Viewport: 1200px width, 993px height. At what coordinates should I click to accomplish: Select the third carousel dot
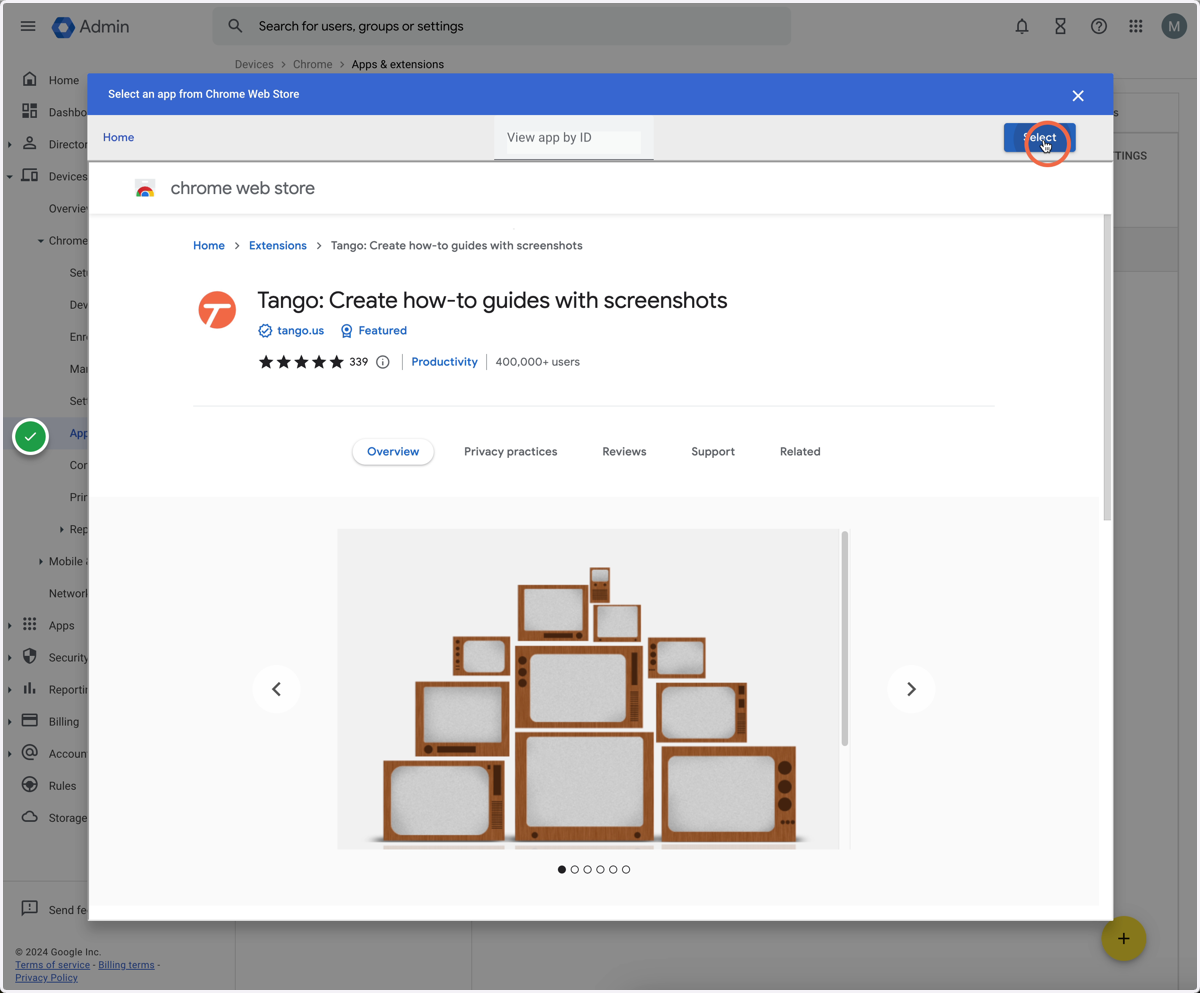pyautogui.click(x=588, y=869)
